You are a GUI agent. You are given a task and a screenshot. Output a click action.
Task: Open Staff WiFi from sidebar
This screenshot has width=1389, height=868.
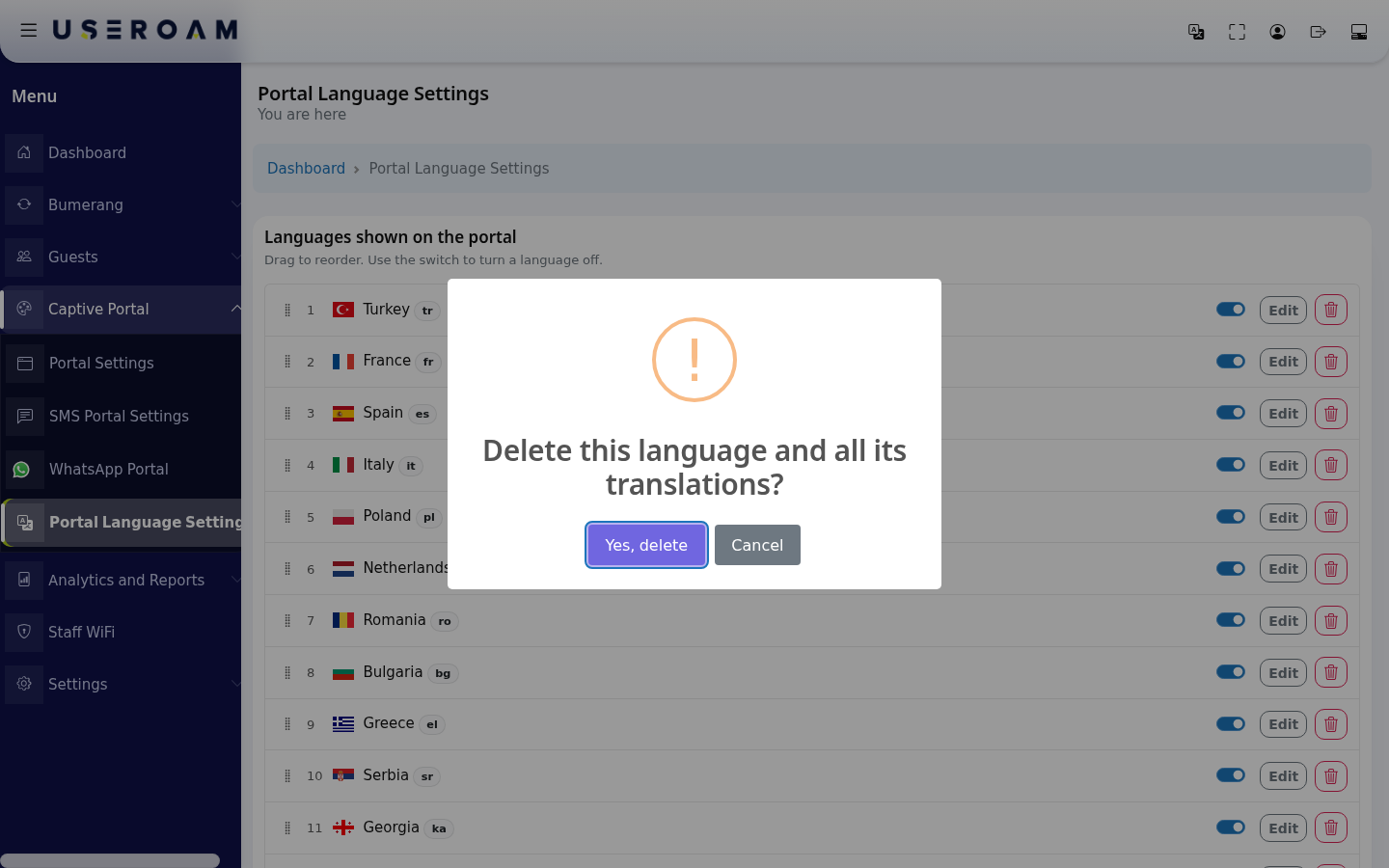coord(121,632)
